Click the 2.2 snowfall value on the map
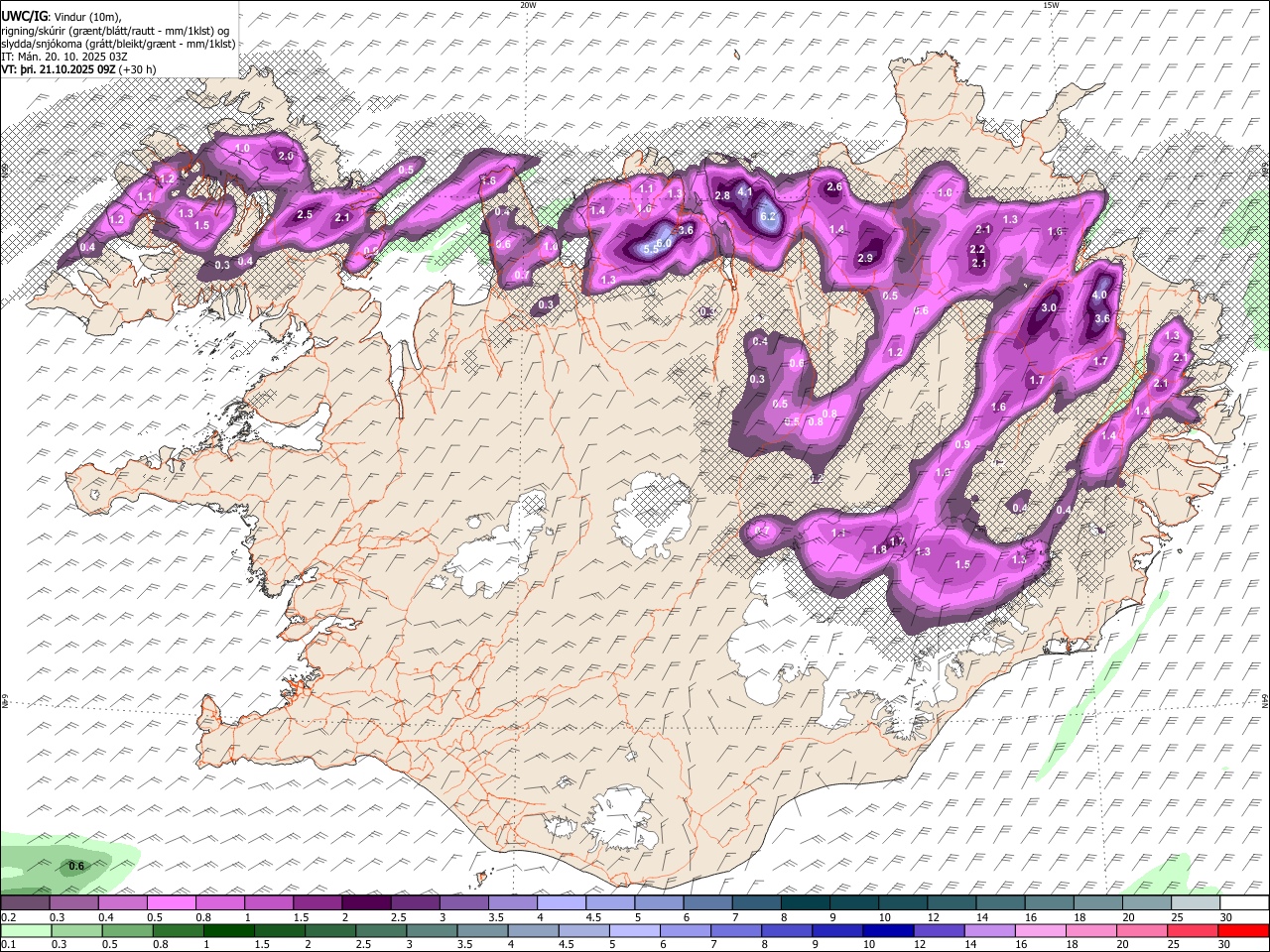Image resolution: width=1270 pixels, height=952 pixels. 977,249
